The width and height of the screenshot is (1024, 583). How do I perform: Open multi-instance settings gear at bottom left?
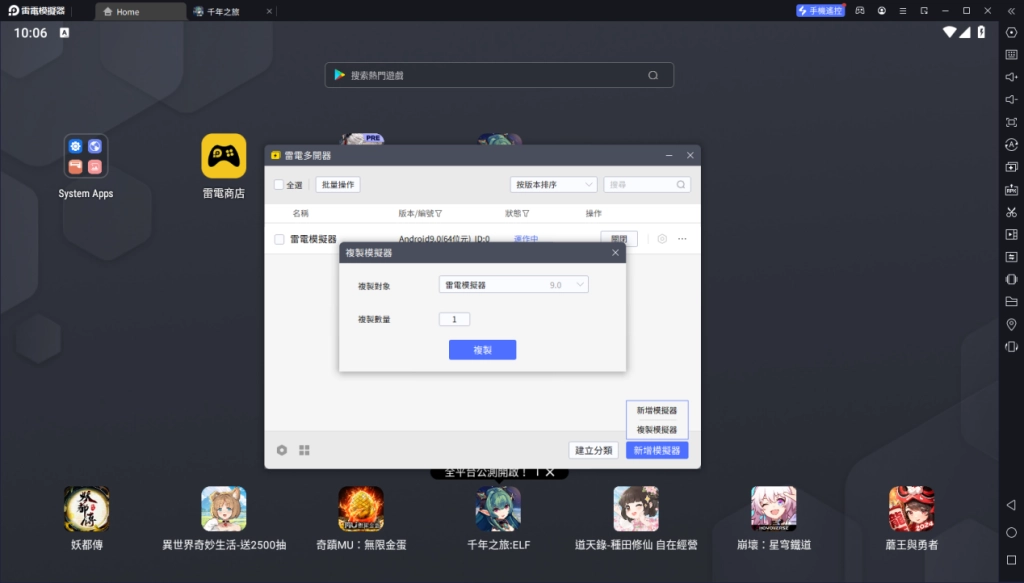[x=282, y=450]
